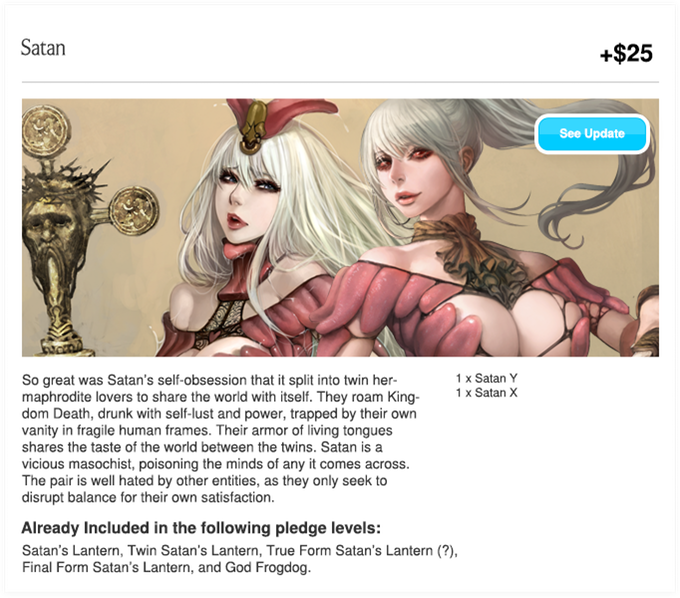
Task: Click the God Frogdog pledge text
Action: point(267,567)
